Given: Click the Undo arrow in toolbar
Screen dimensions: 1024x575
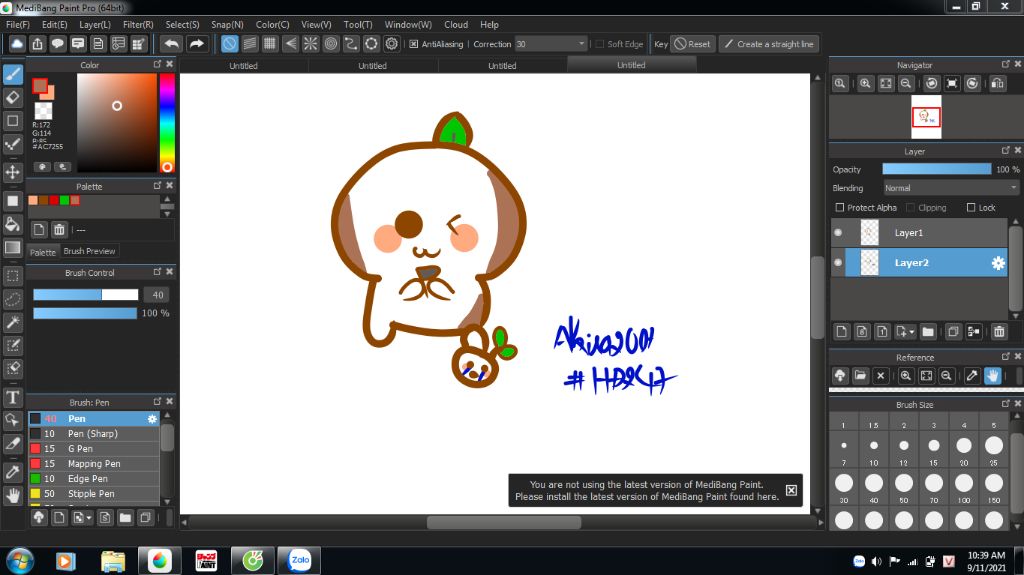Looking at the screenshot, I should 172,44.
